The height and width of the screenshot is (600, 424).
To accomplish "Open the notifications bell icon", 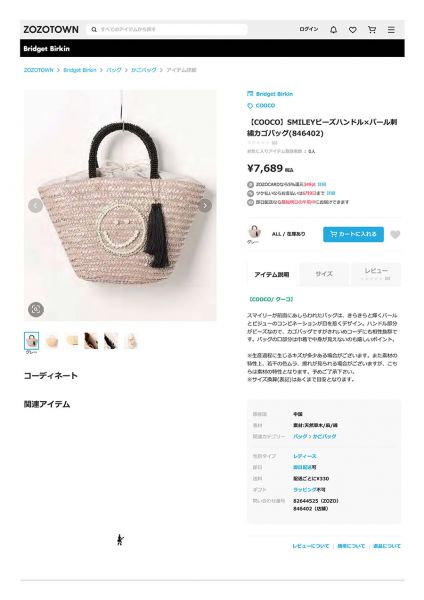I will [x=333, y=29].
